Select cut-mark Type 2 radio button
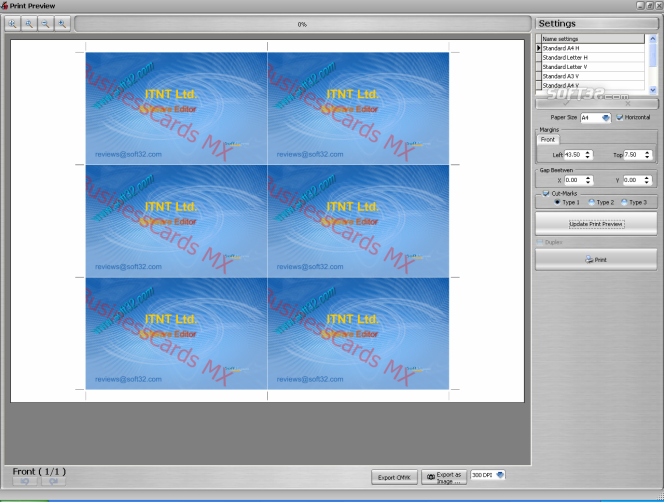664x502 pixels. 592,202
